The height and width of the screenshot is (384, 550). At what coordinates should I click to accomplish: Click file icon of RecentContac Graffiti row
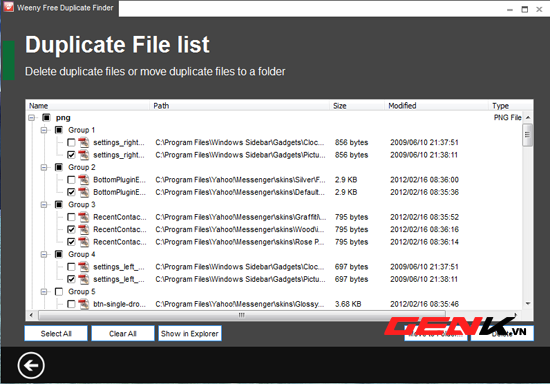pyautogui.click(x=83, y=217)
